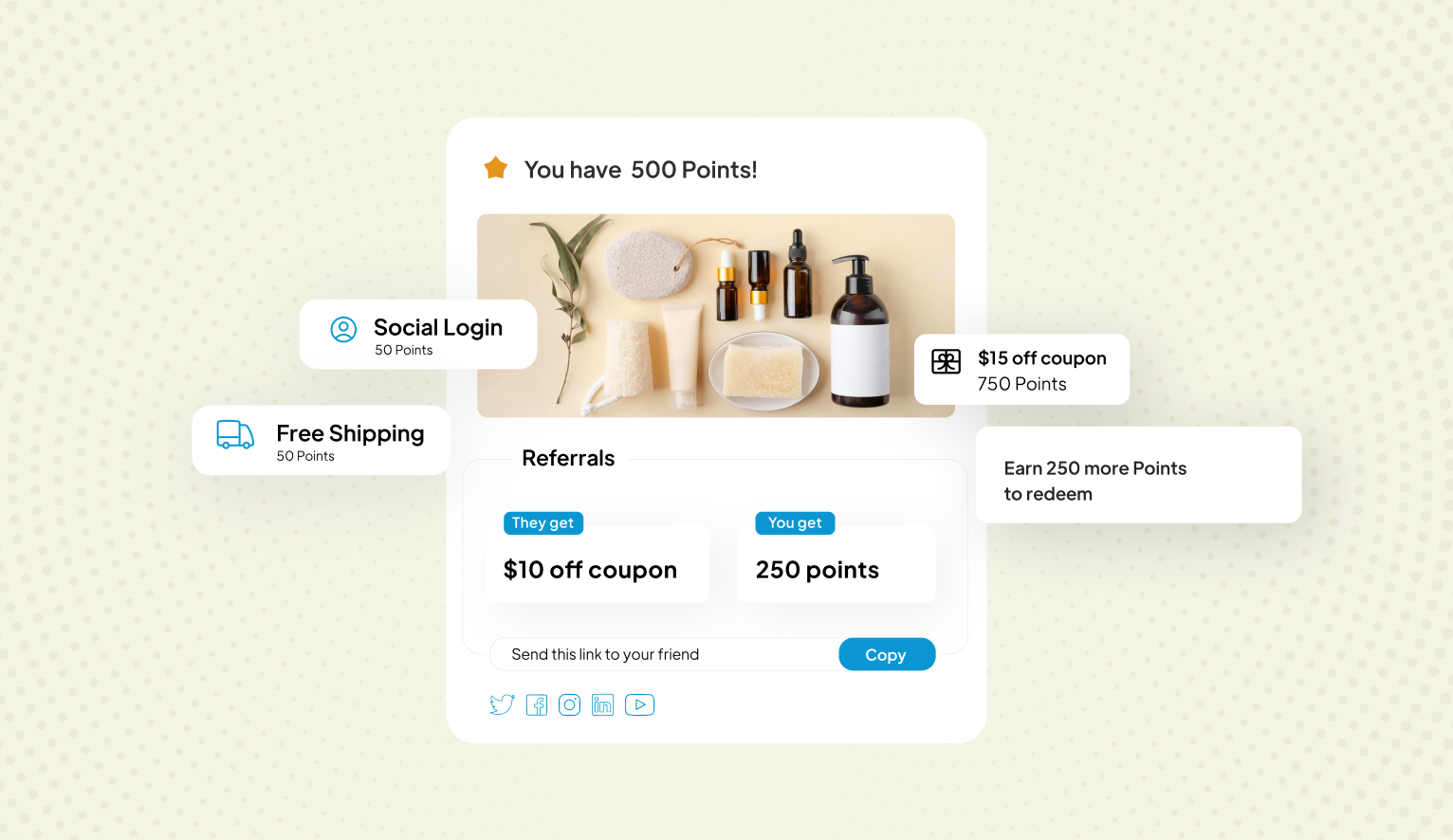Image resolution: width=1453 pixels, height=840 pixels.
Task: Click the YouTube play icon
Action: coord(639,705)
